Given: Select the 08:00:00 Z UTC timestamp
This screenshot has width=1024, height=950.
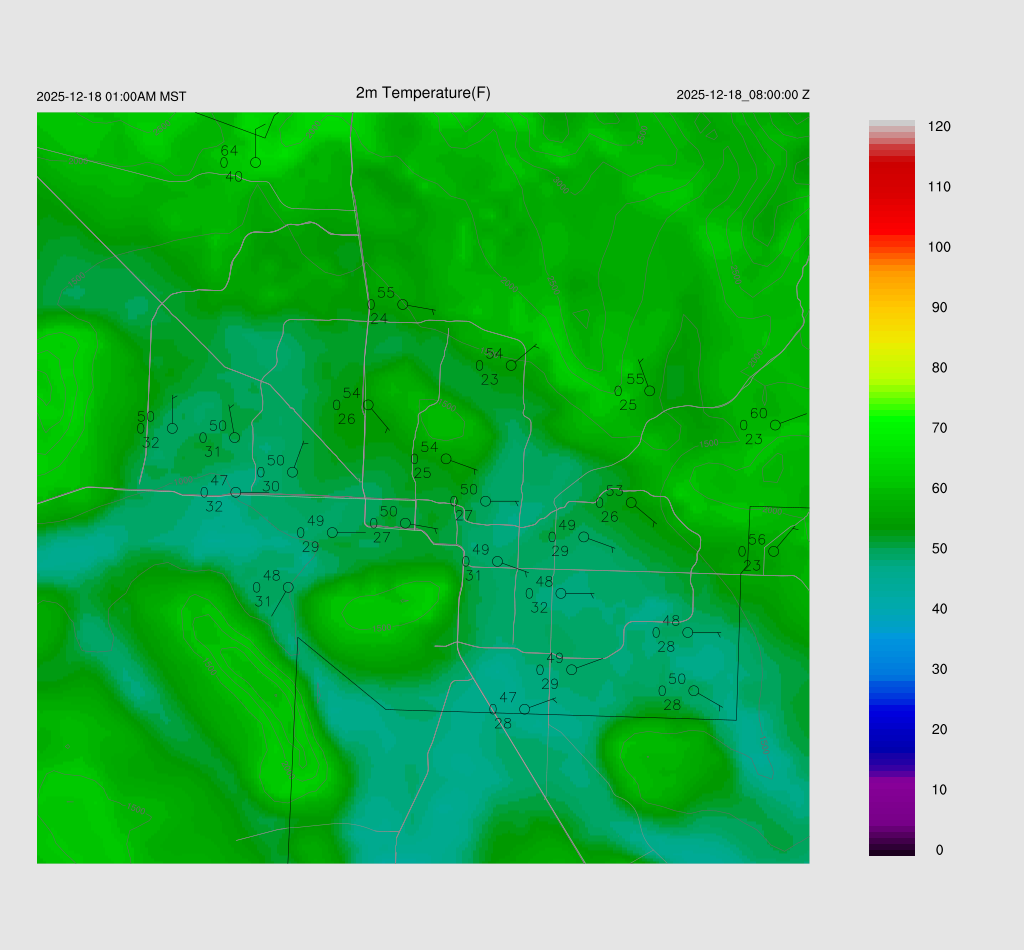Looking at the screenshot, I should 742,95.
